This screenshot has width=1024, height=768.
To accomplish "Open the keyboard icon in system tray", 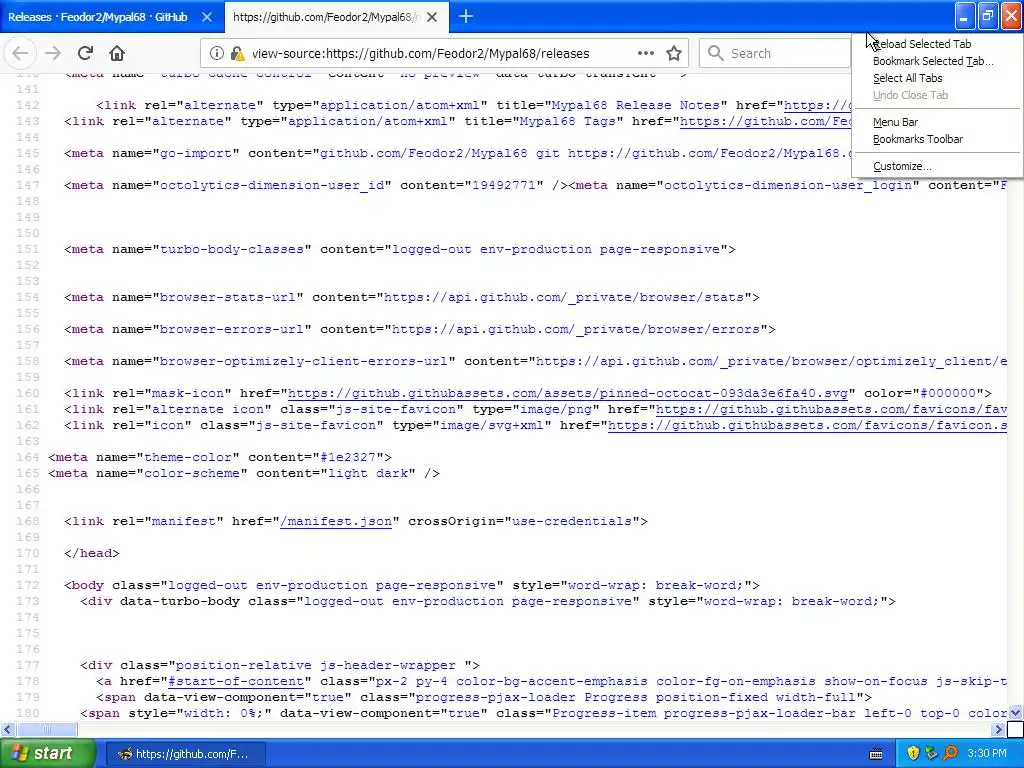I will 876,754.
